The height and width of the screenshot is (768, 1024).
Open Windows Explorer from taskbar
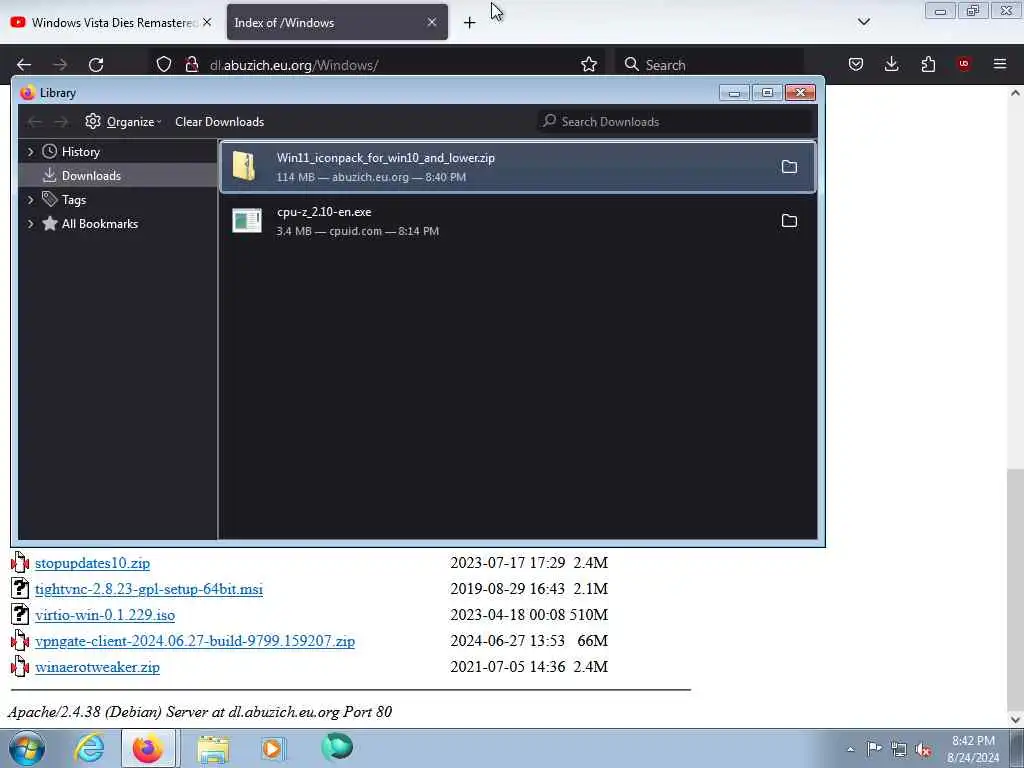click(x=213, y=749)
